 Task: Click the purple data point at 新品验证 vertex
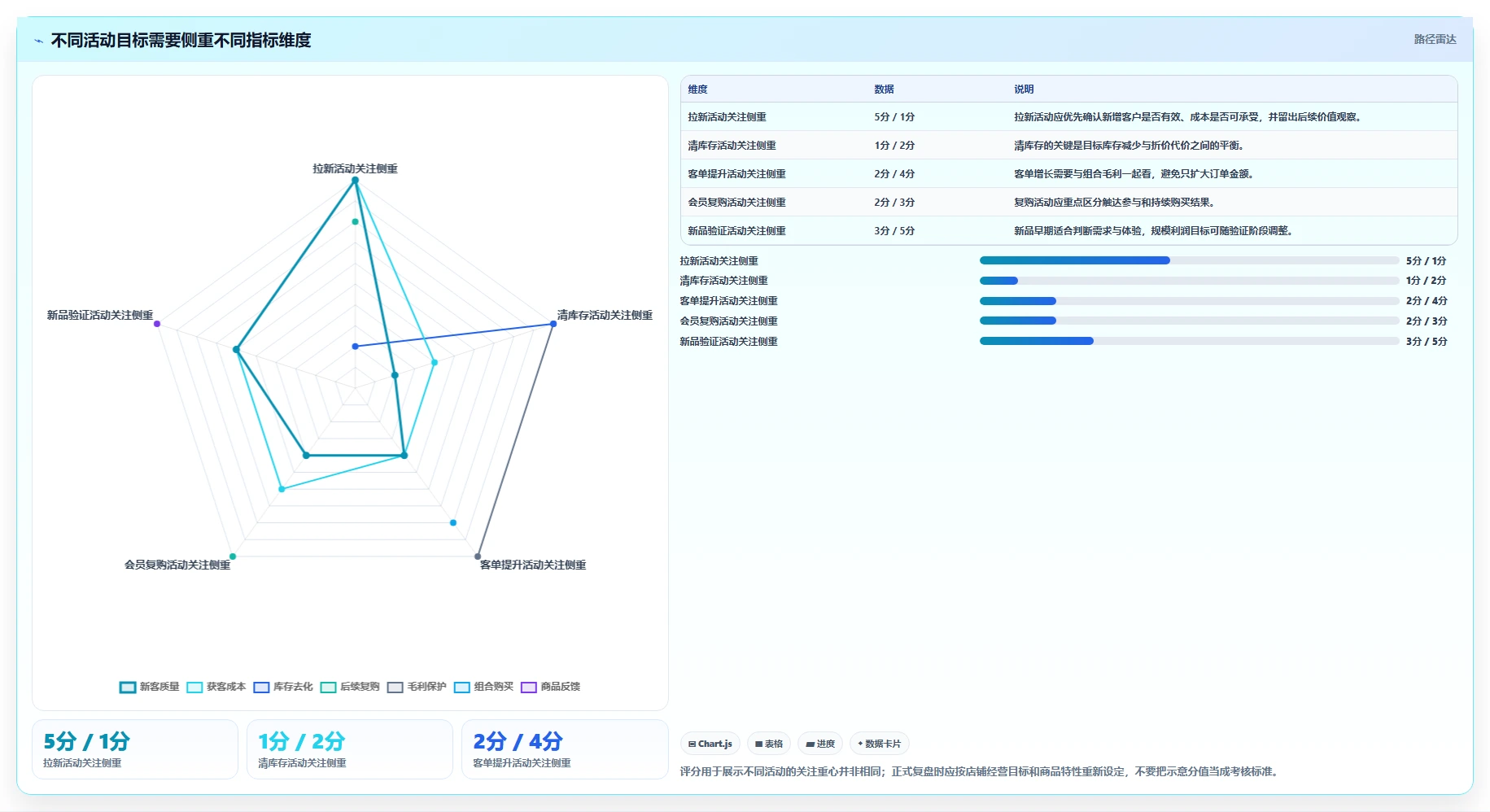pos(157,324)
